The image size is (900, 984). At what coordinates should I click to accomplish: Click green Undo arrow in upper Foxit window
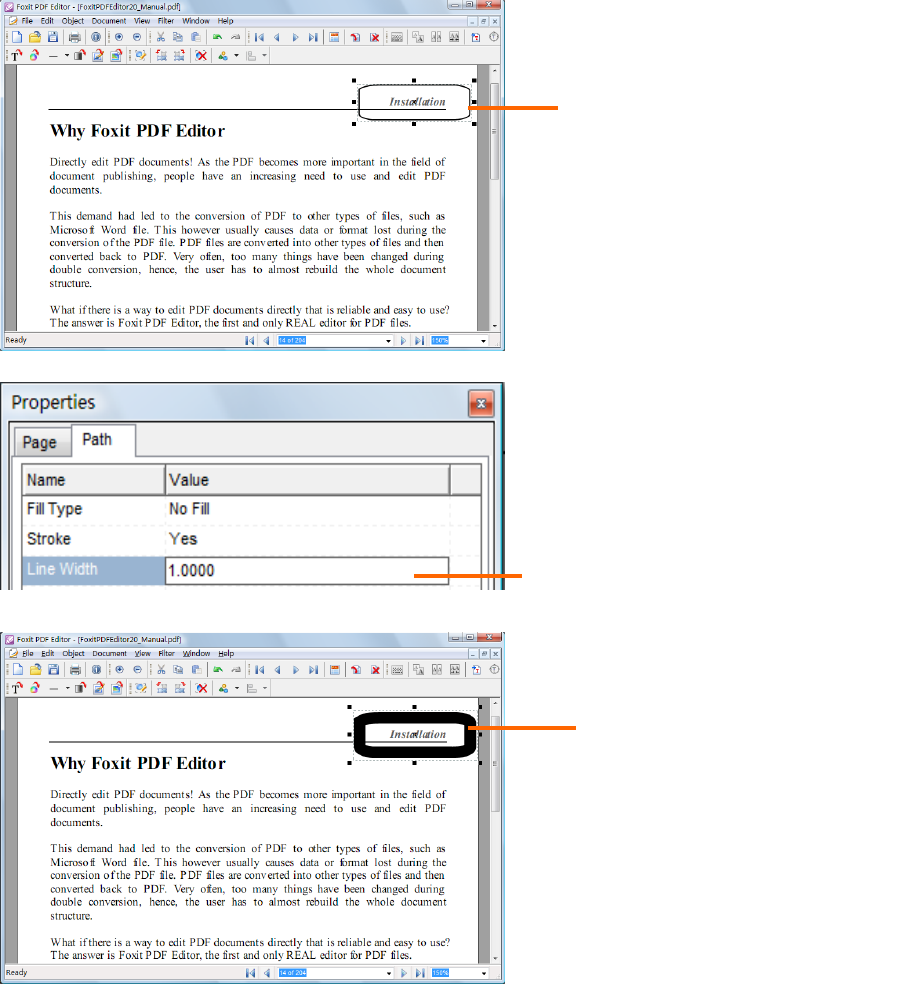click(x=217, y=37)
